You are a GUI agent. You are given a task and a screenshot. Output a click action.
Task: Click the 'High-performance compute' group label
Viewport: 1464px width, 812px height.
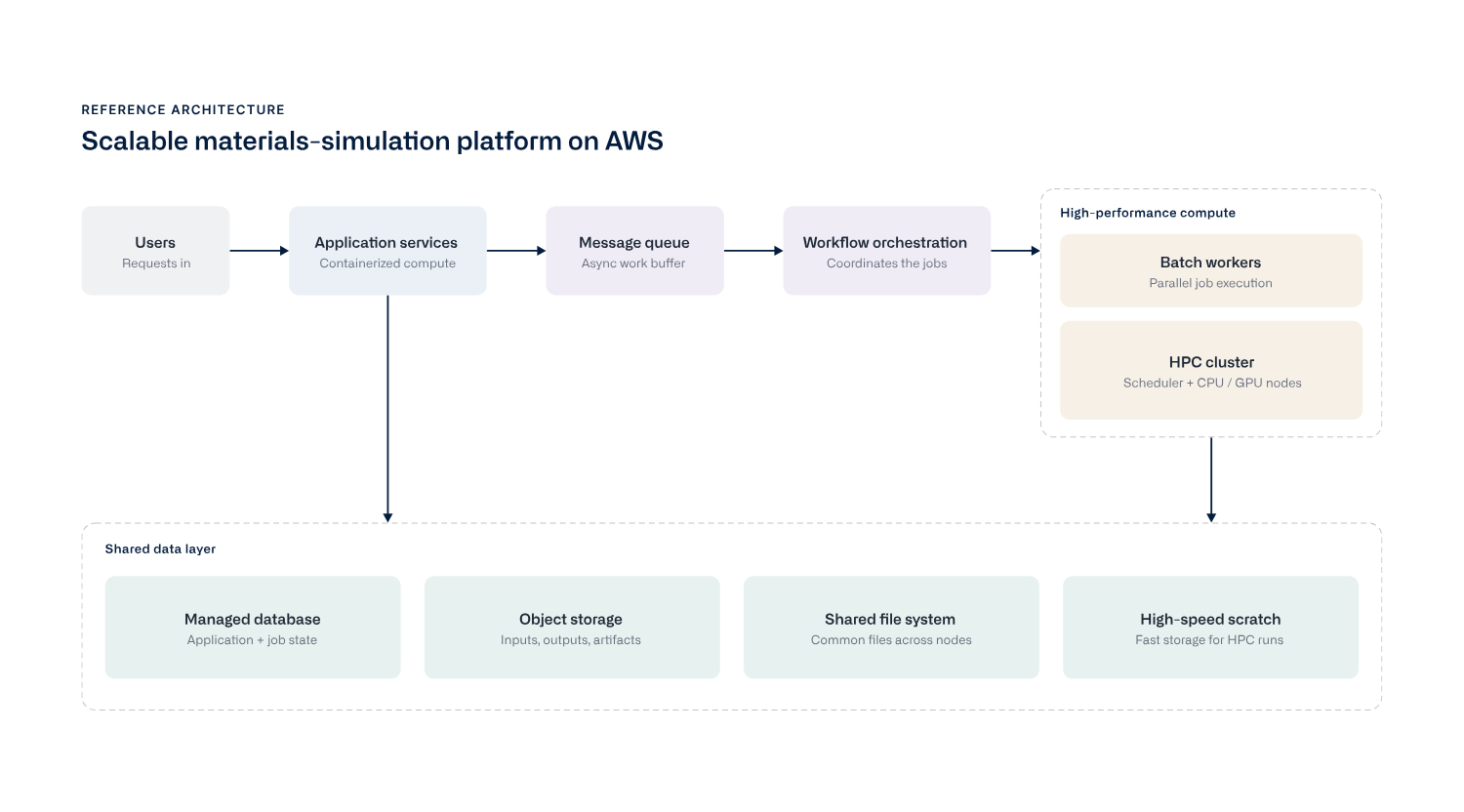click(x=1148, y=213)
